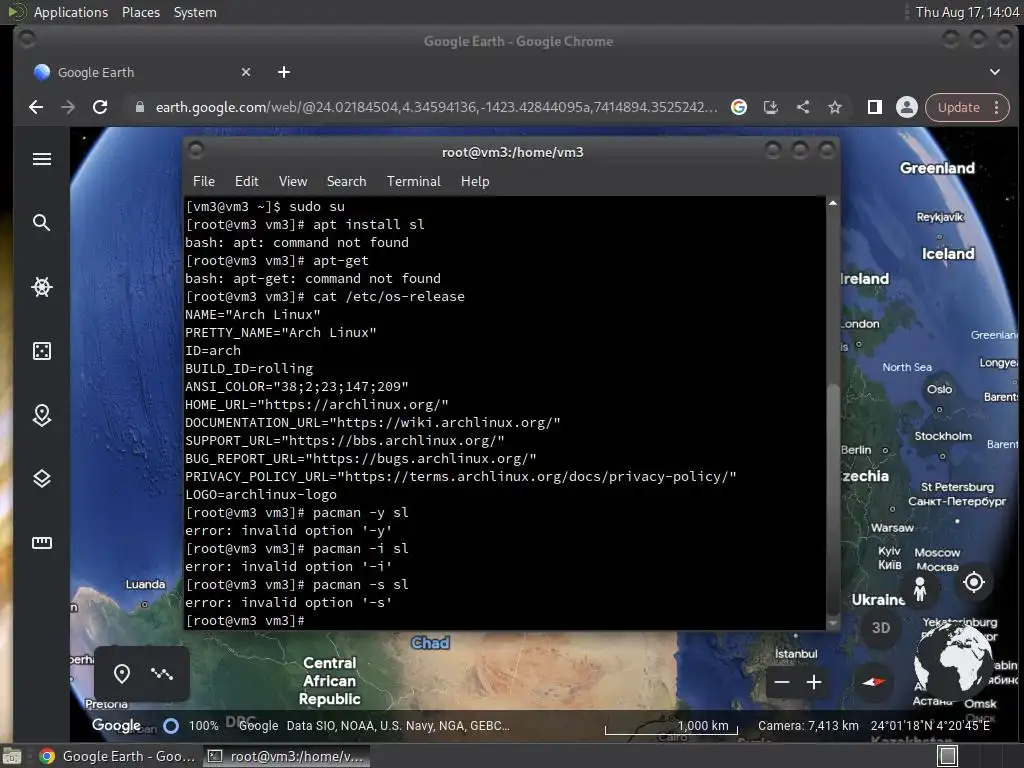1024x768 pixels.
Task: Click the share icon in address bar
Action: [x=803, y=107]
